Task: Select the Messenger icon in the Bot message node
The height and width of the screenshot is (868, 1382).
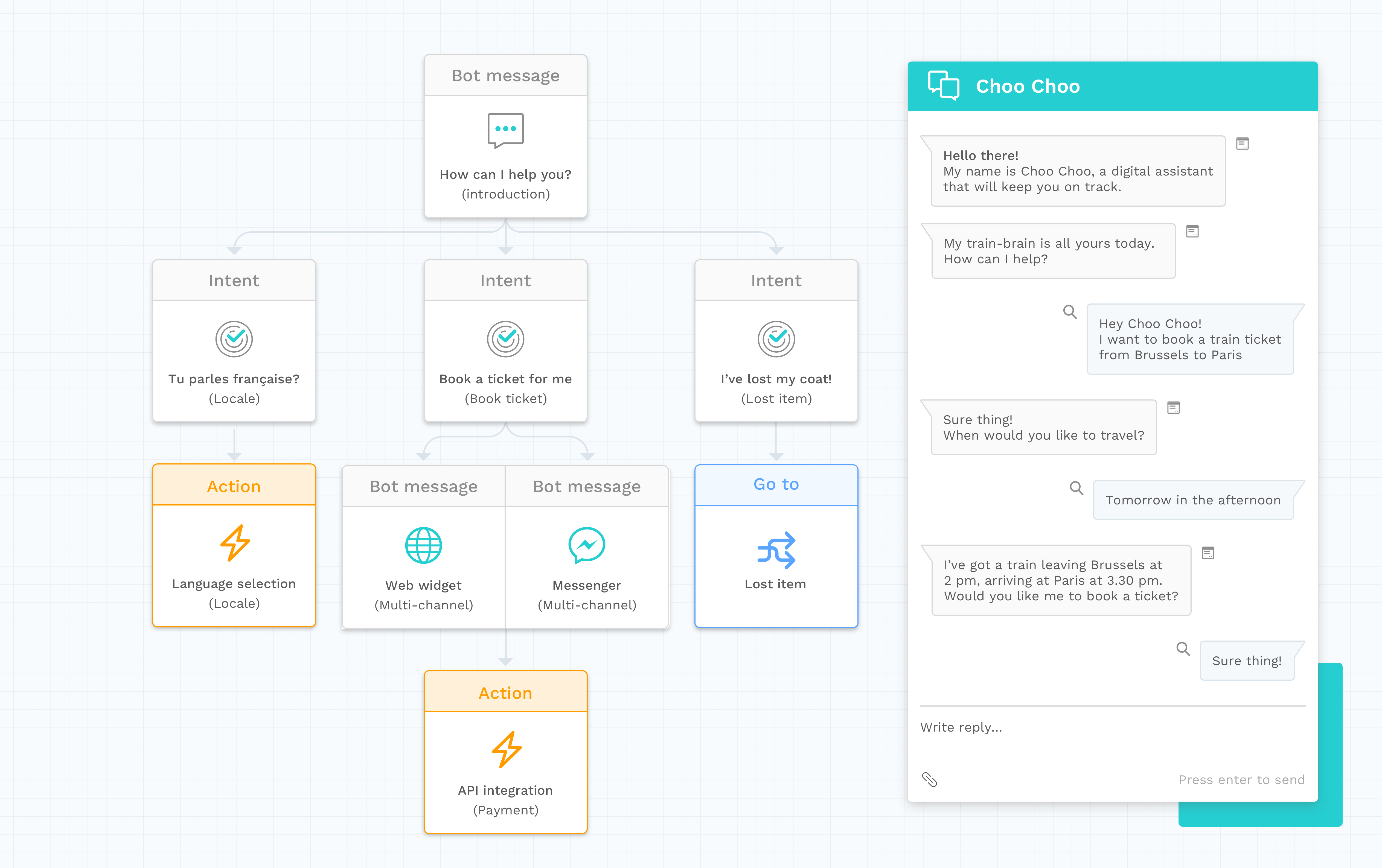Action: pos(587,546)
